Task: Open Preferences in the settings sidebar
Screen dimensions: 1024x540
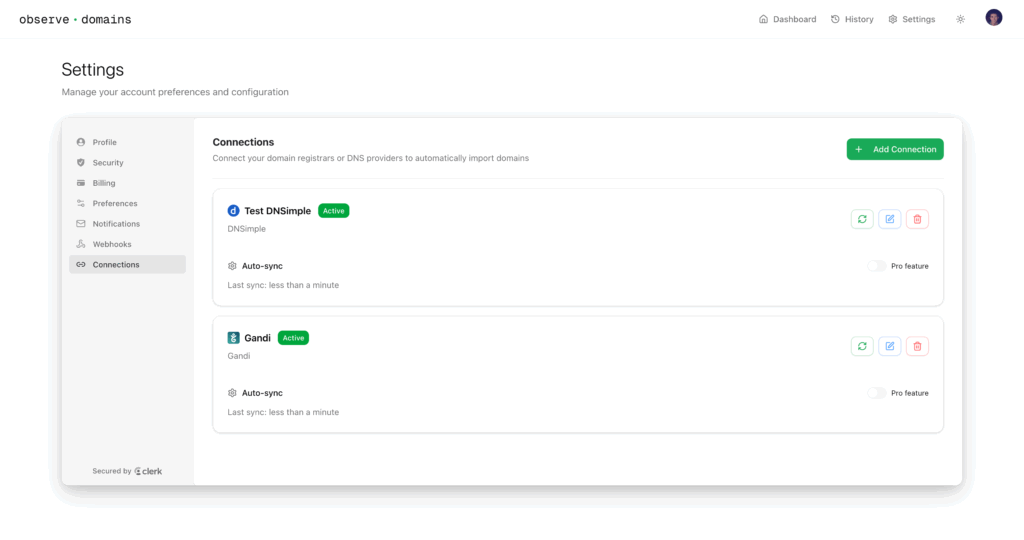Action: click(115, 203)
